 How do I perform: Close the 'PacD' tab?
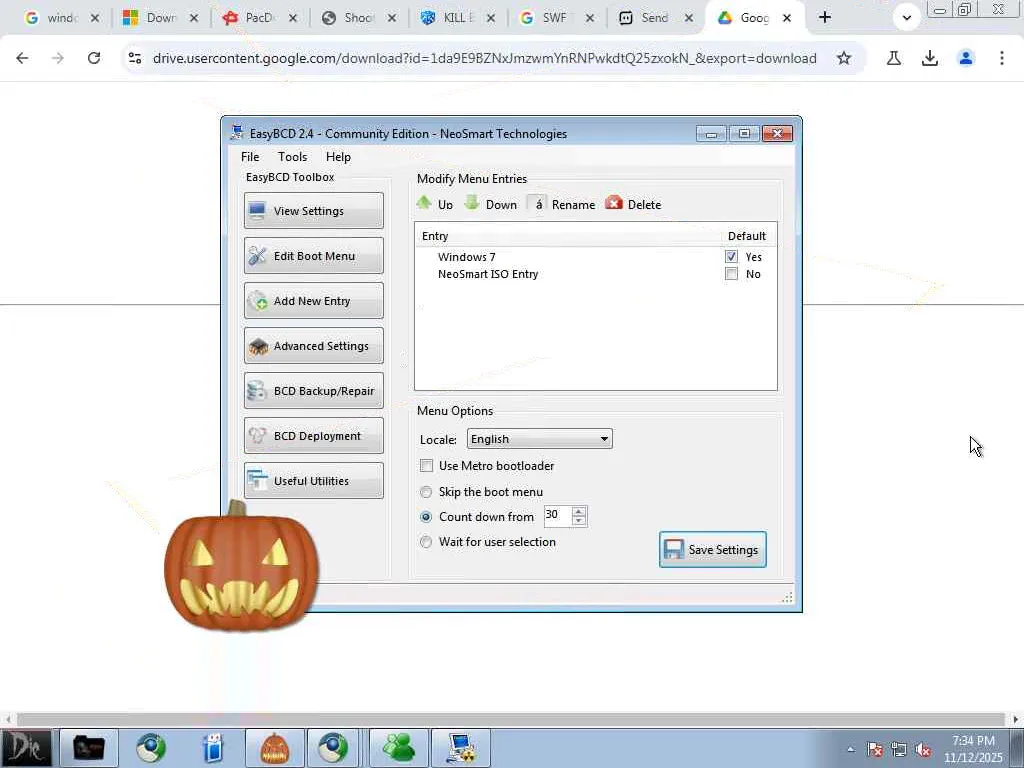click(x=293, y=18)
